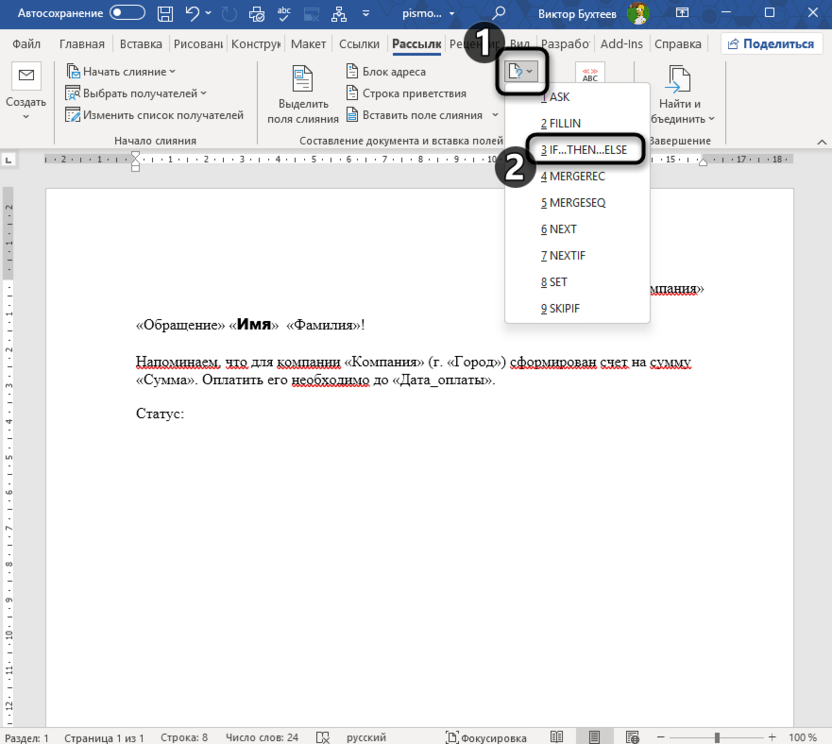Click the Print preview icon in title bar

257,14
